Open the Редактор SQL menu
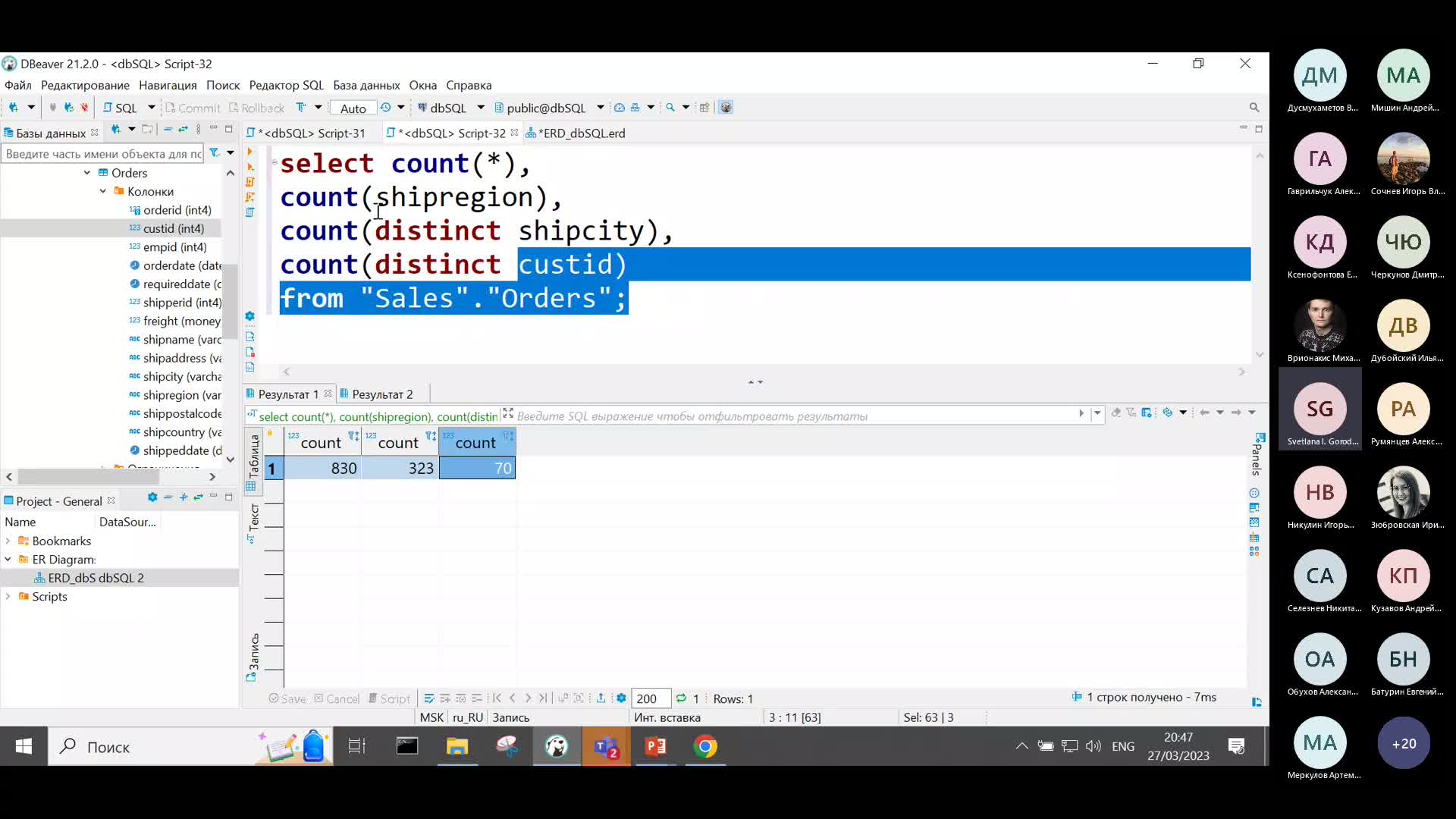Screen dimensions: 1456x819 pos(286,85)
